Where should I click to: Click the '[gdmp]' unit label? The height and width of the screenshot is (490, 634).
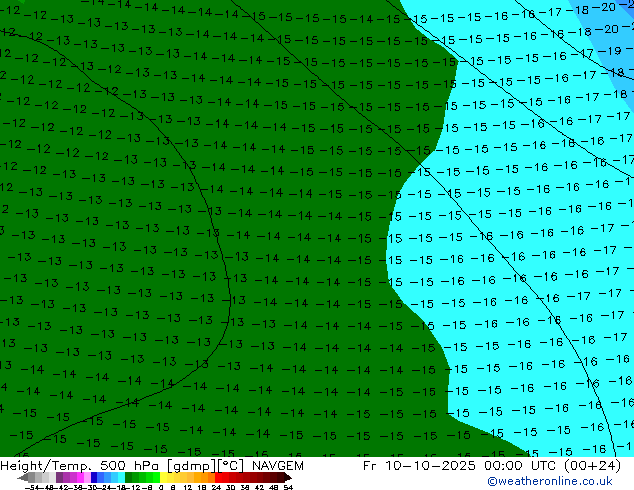click(191, 466)
